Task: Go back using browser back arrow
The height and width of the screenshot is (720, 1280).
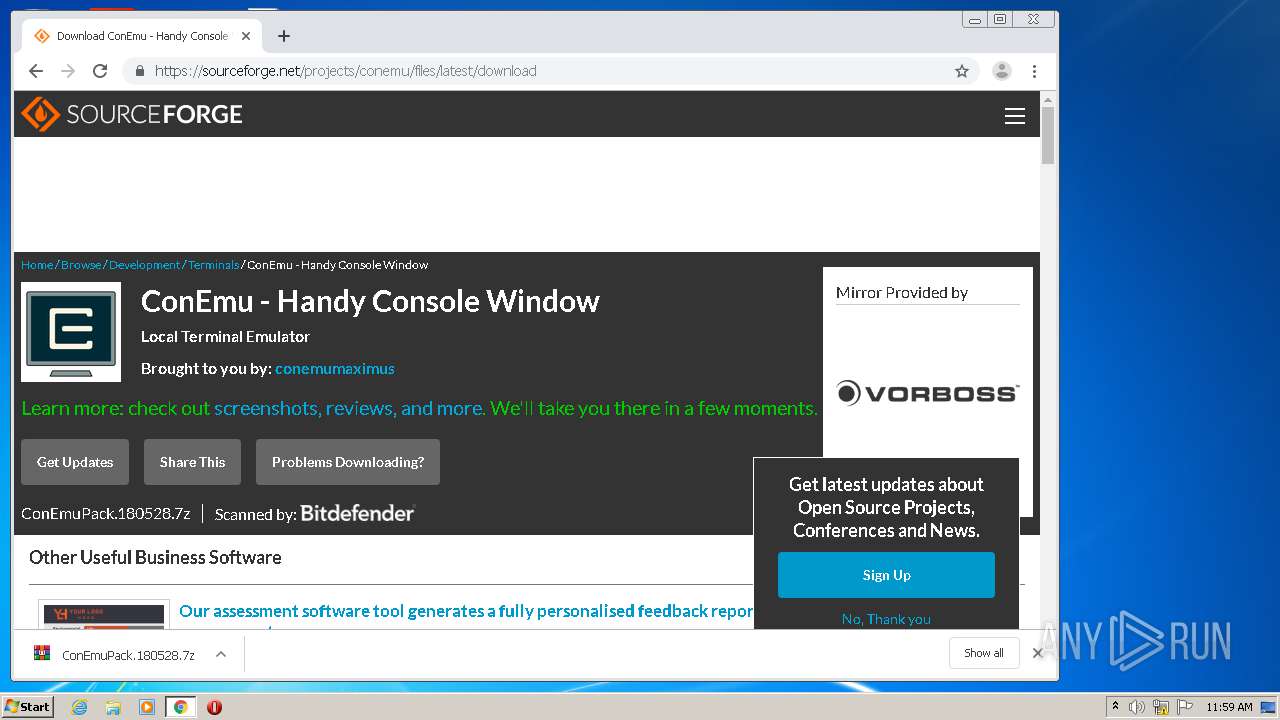Action: (36, 71)
